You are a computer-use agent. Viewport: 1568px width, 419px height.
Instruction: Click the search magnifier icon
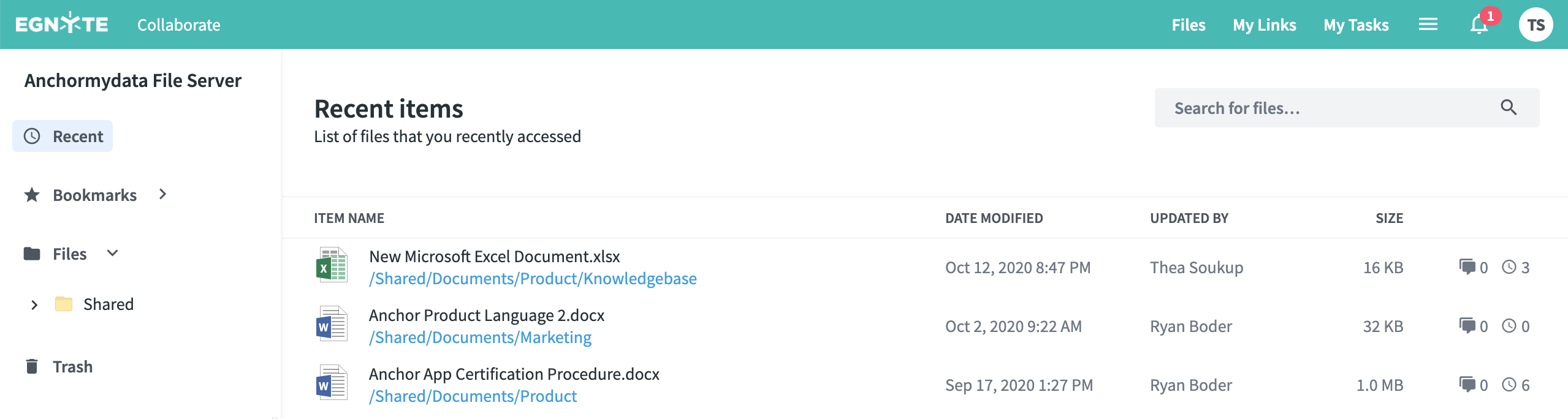tap(1509, 108)
